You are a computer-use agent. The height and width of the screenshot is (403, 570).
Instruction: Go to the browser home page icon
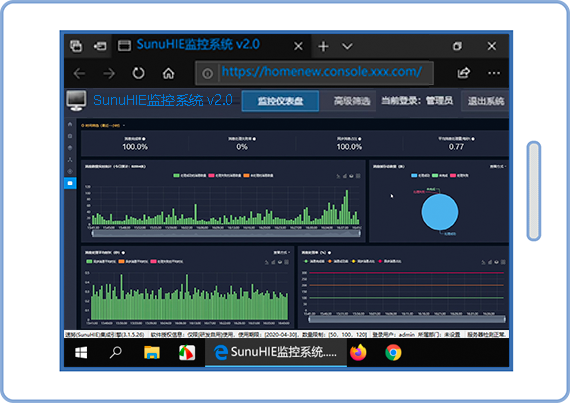tap(168, 73)
